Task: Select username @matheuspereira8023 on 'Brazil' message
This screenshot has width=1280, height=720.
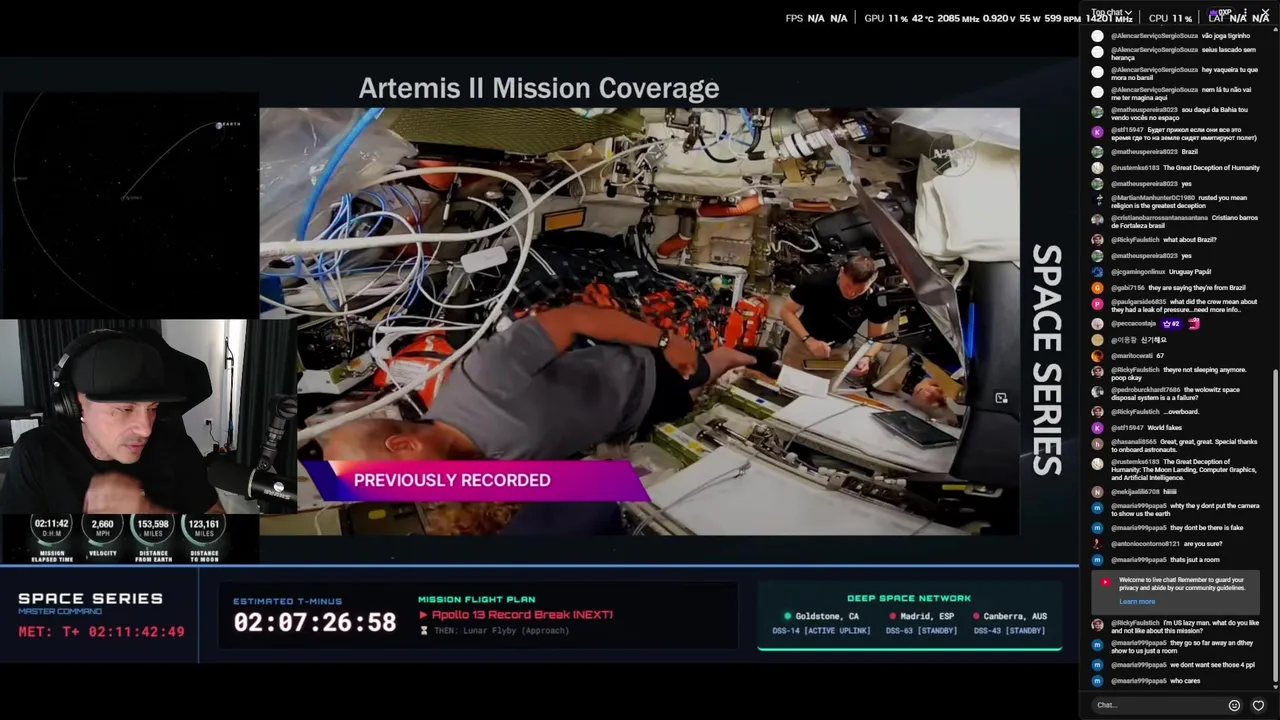Action: (x=1144, y=152)
